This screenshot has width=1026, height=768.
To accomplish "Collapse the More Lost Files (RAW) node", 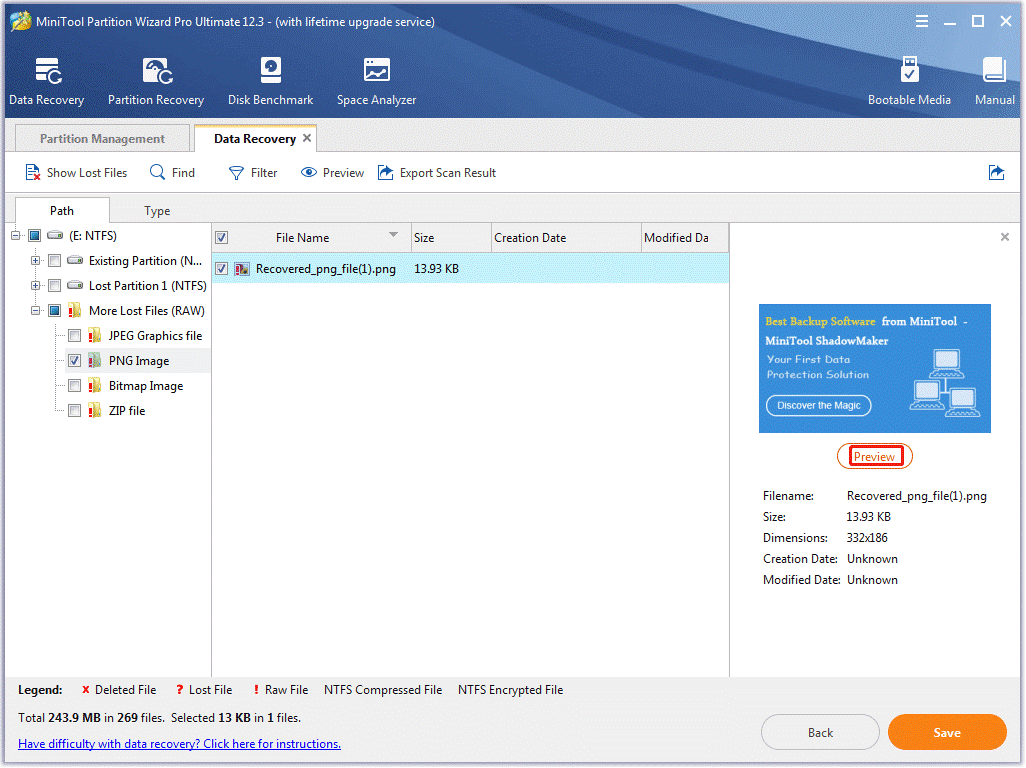I will (36, 311).
